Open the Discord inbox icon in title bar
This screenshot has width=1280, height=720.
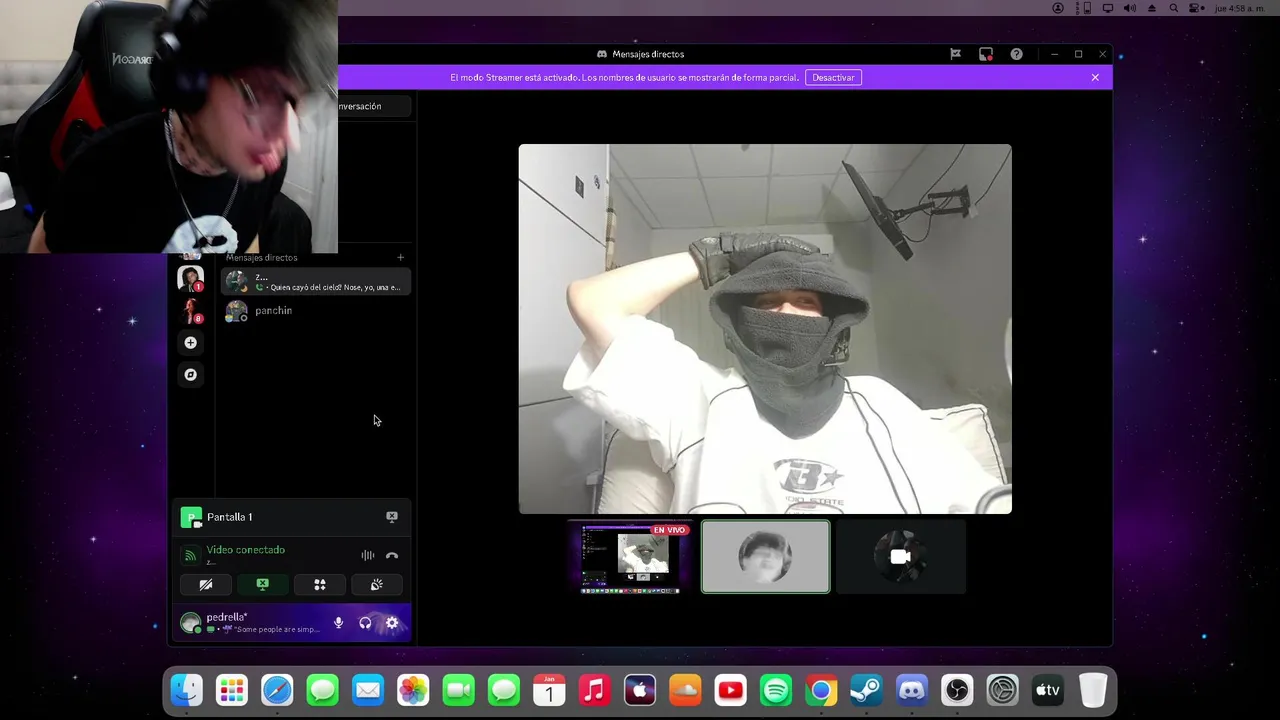986,54
